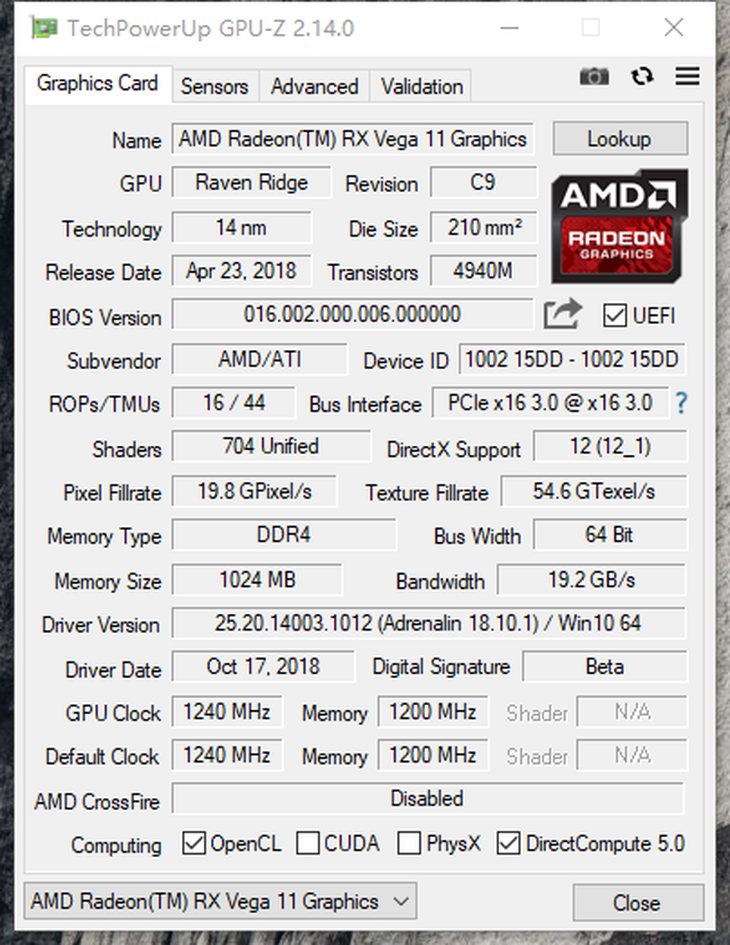Click the BIOS export share icon

562,314
